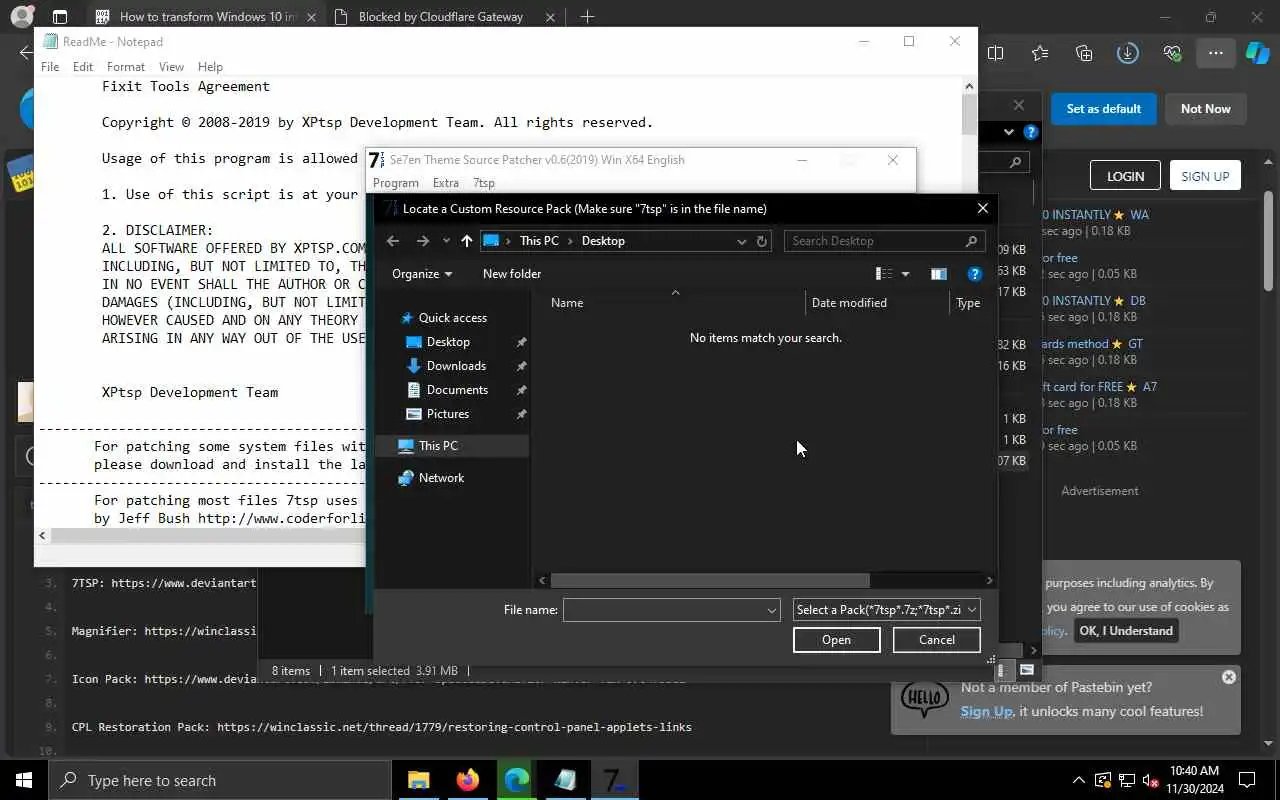Click Set as default button
The height and width of the screenshot is (800, 1280).
point(1104,109)
